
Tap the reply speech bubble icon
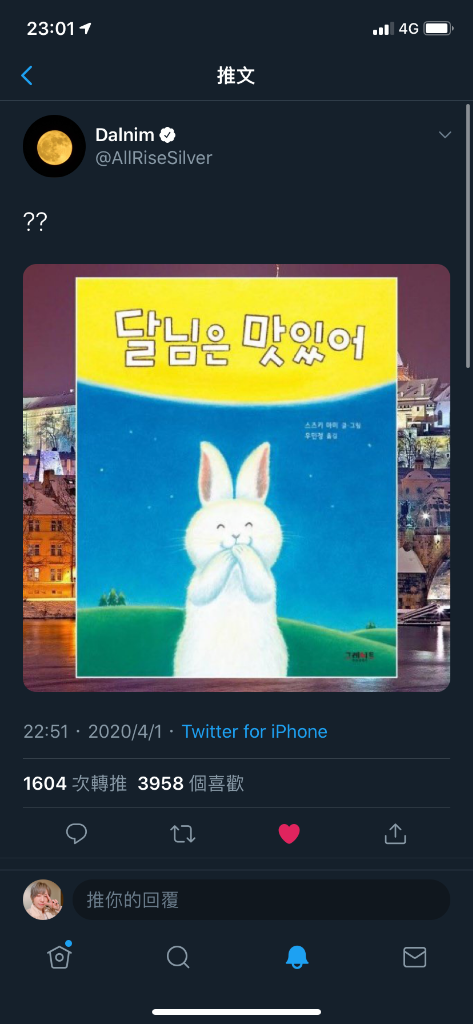point(76,833)
